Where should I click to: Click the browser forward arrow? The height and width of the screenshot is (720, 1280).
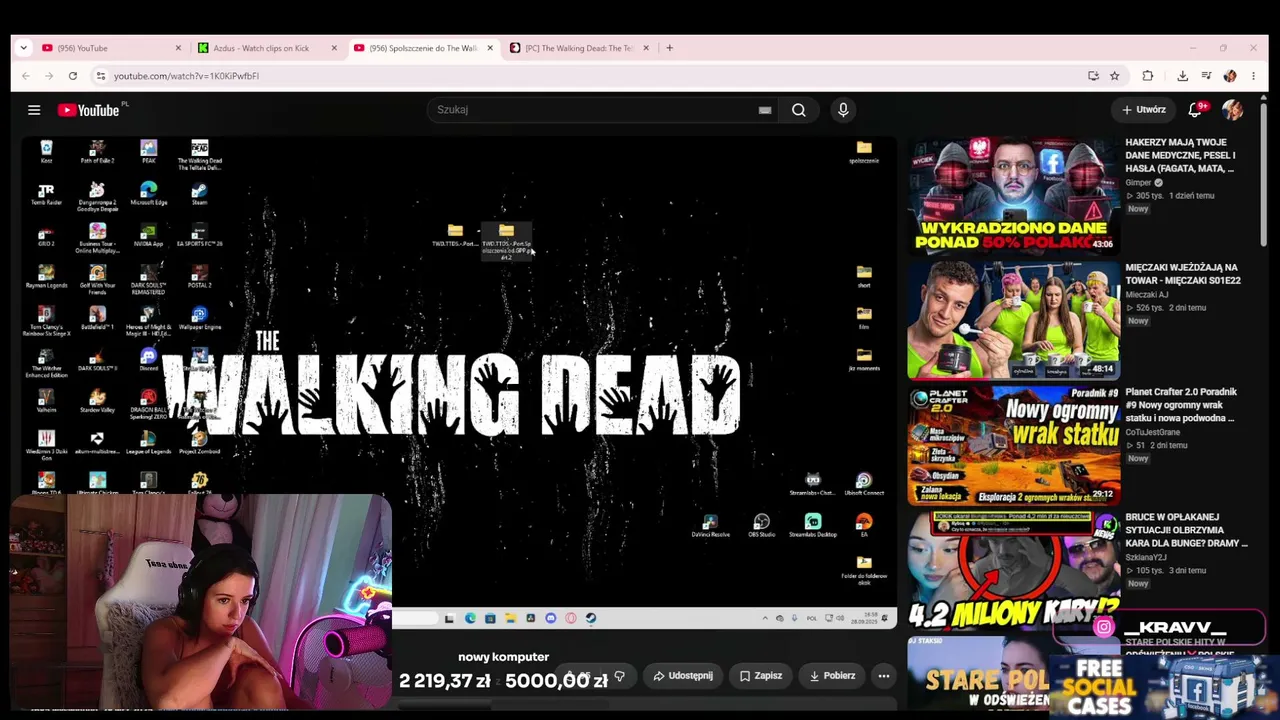click(49, 76)
